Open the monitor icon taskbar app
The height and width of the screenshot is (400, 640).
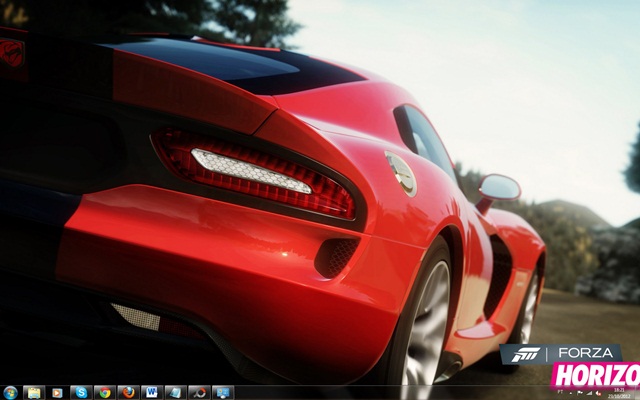[x=223, y=393]
